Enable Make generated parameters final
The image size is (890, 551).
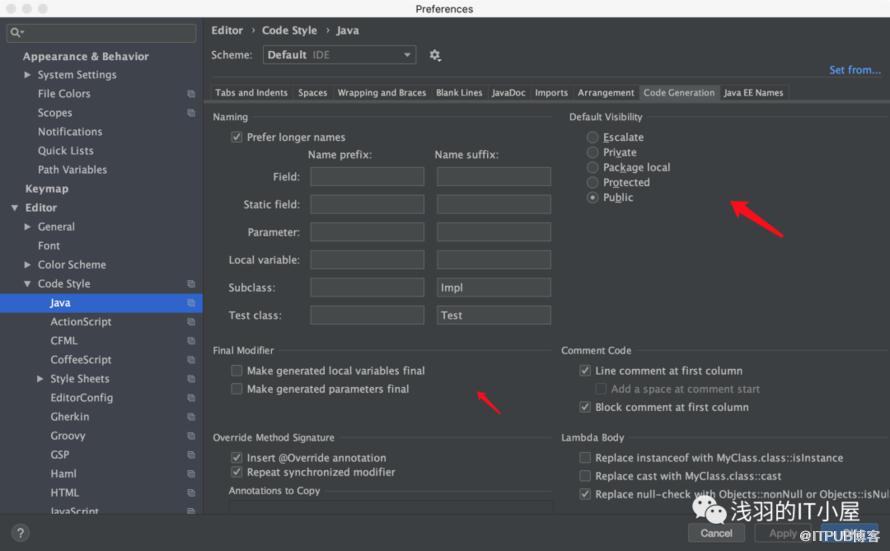[237, 389]
